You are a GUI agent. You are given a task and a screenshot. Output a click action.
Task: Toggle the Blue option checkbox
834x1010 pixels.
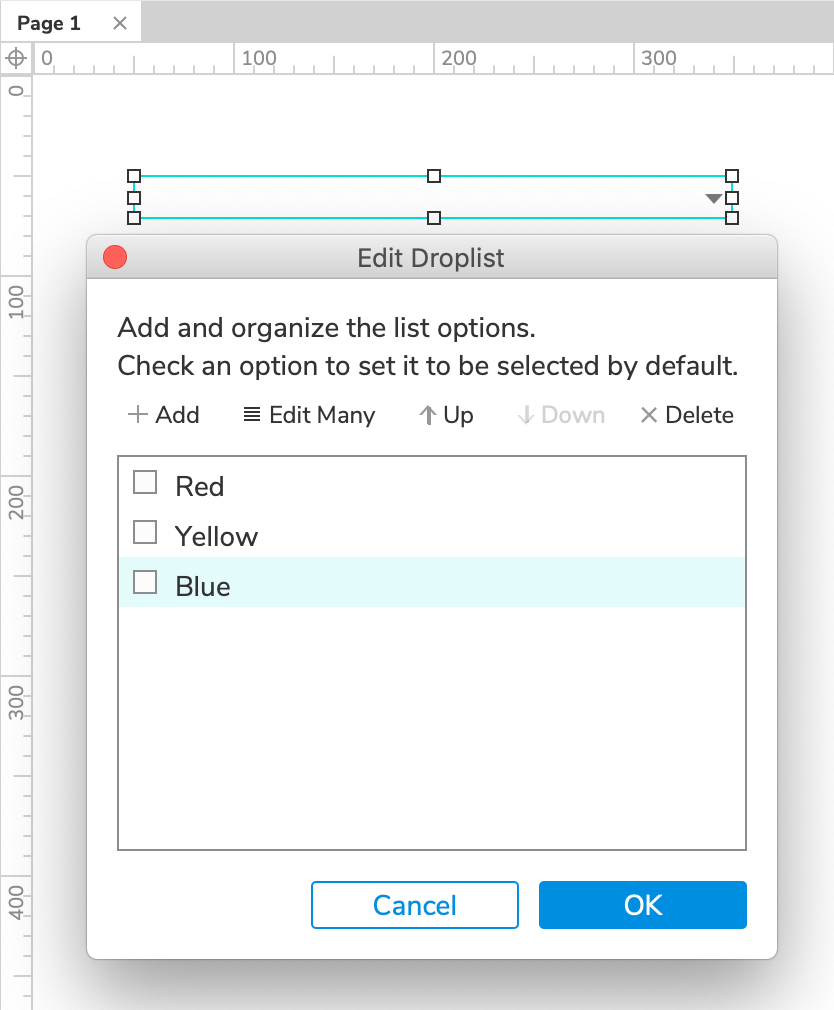coord(145,582)
